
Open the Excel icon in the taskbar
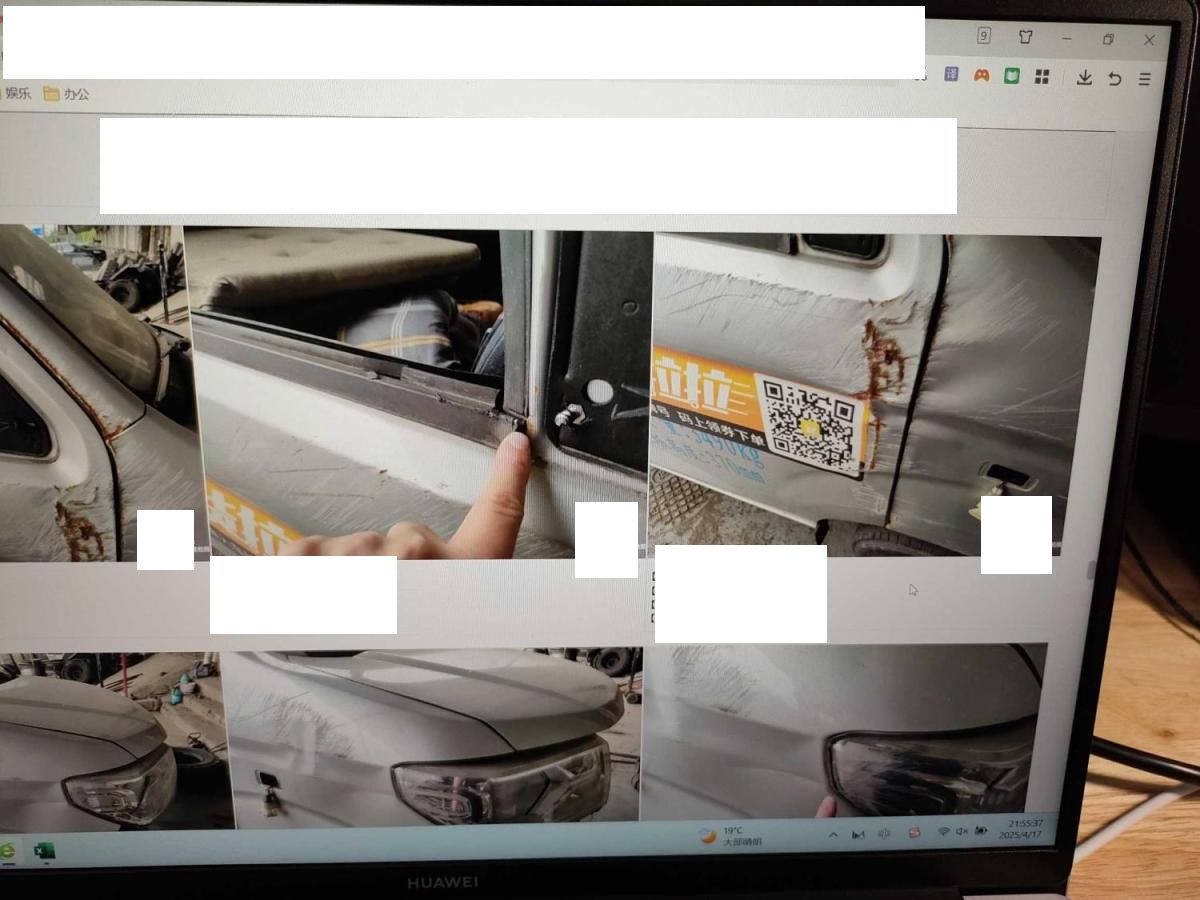click(x=43, y=851)
